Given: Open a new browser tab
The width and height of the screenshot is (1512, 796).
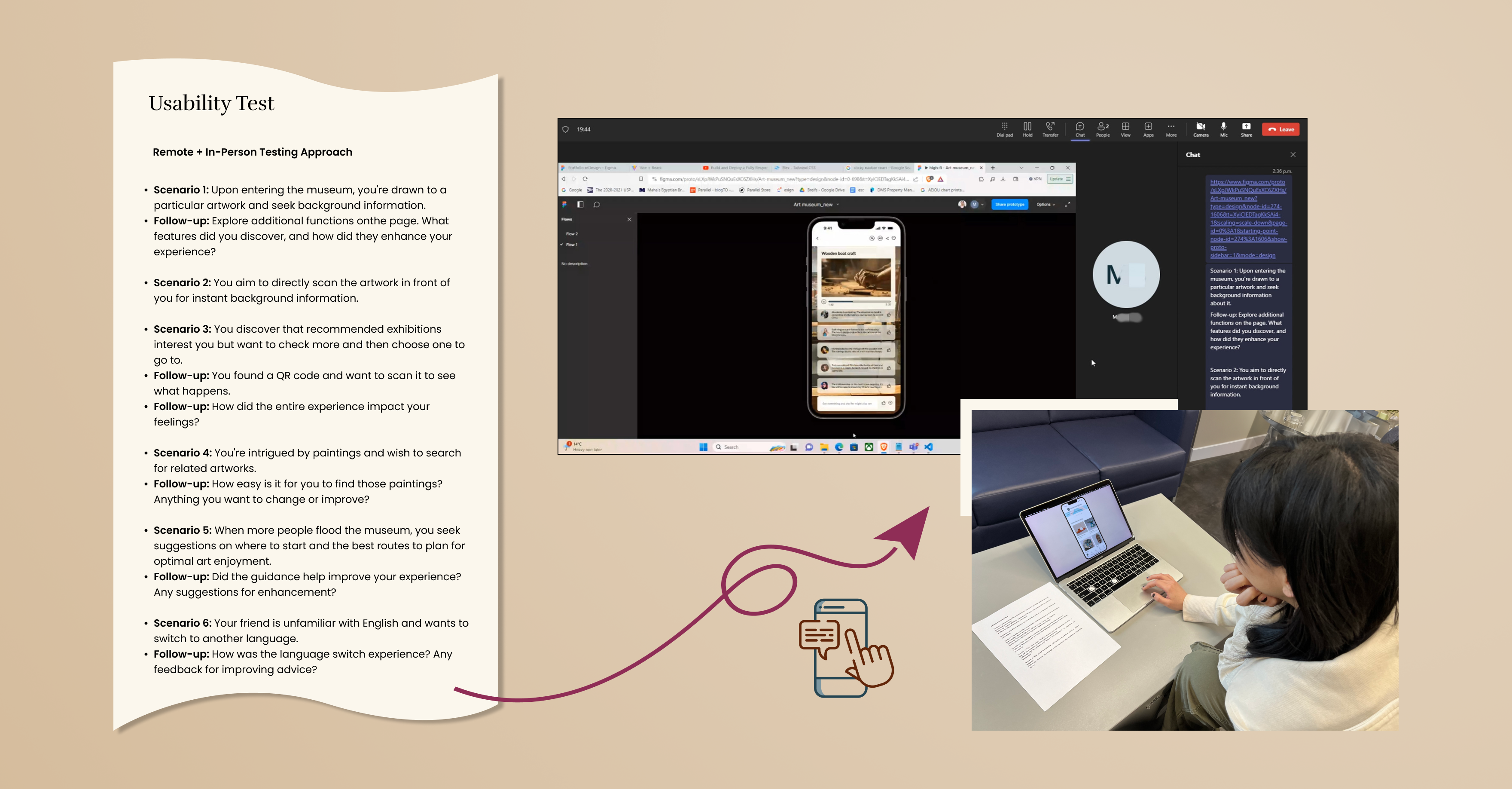Looking at the screenshot, I should click(x=993, y=168).
